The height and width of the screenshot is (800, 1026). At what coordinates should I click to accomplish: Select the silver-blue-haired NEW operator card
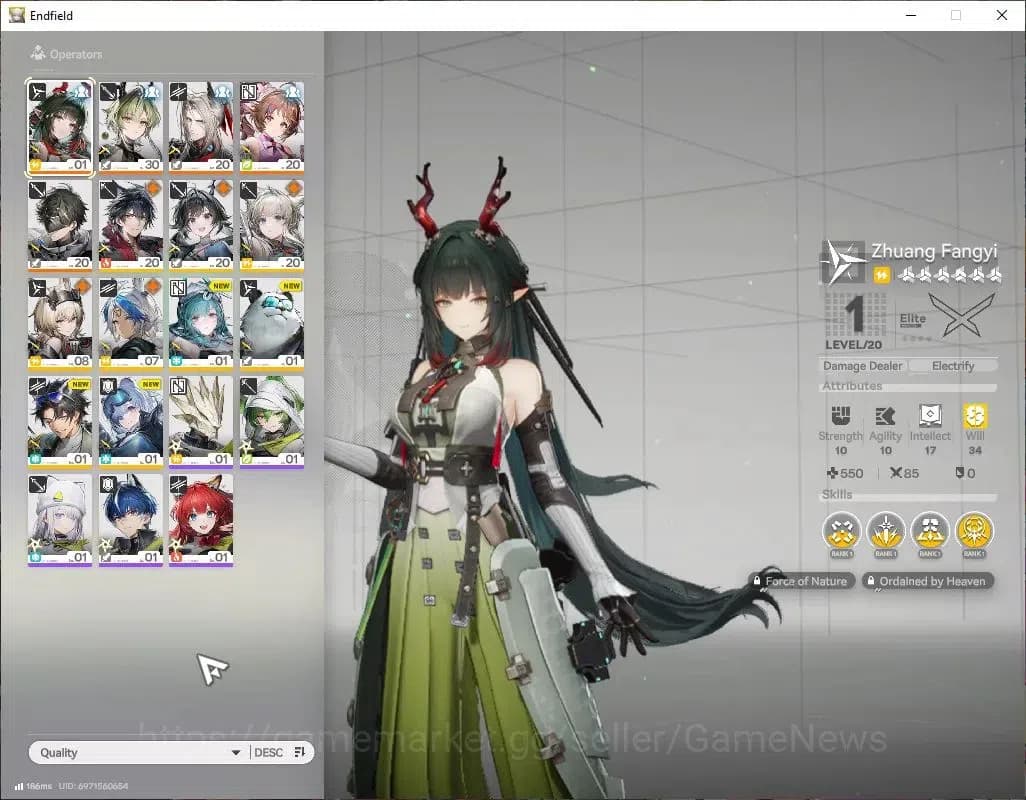tap(131, 422)
